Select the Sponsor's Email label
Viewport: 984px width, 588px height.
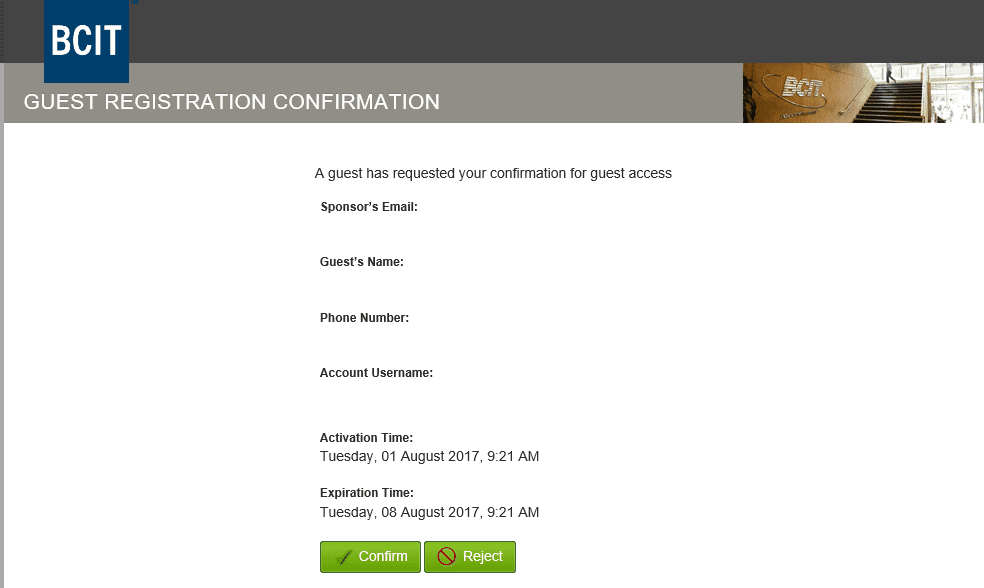[x=368, y=206]
